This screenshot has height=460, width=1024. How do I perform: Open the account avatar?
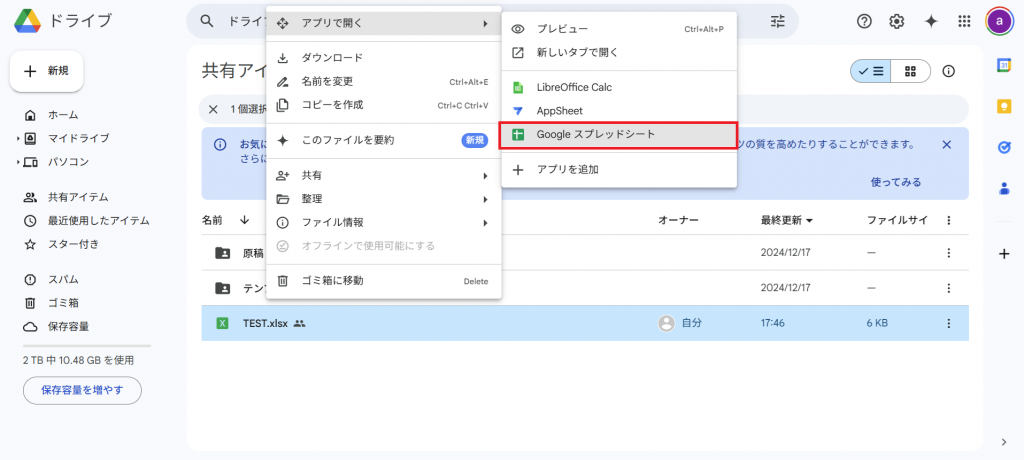click(x=999, y=22)
